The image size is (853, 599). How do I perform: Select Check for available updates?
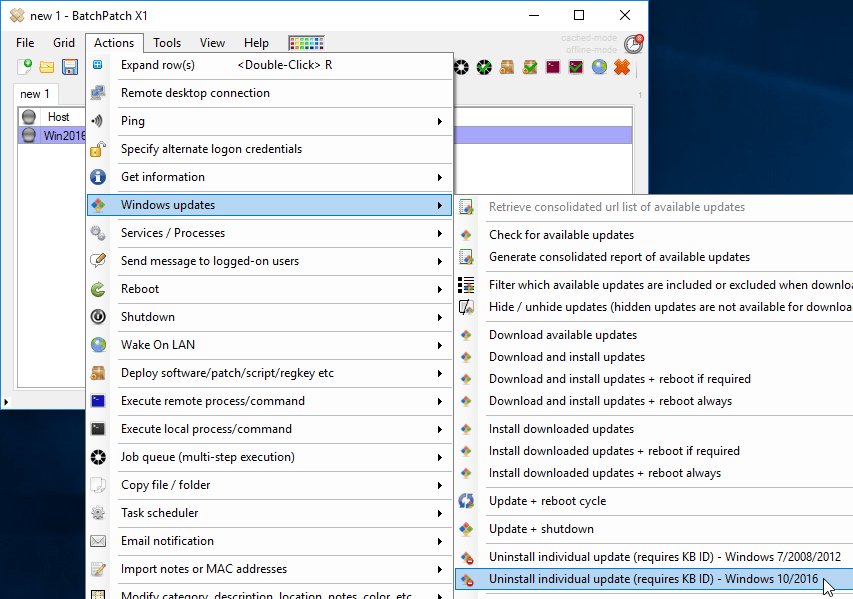tap(654, 235)
